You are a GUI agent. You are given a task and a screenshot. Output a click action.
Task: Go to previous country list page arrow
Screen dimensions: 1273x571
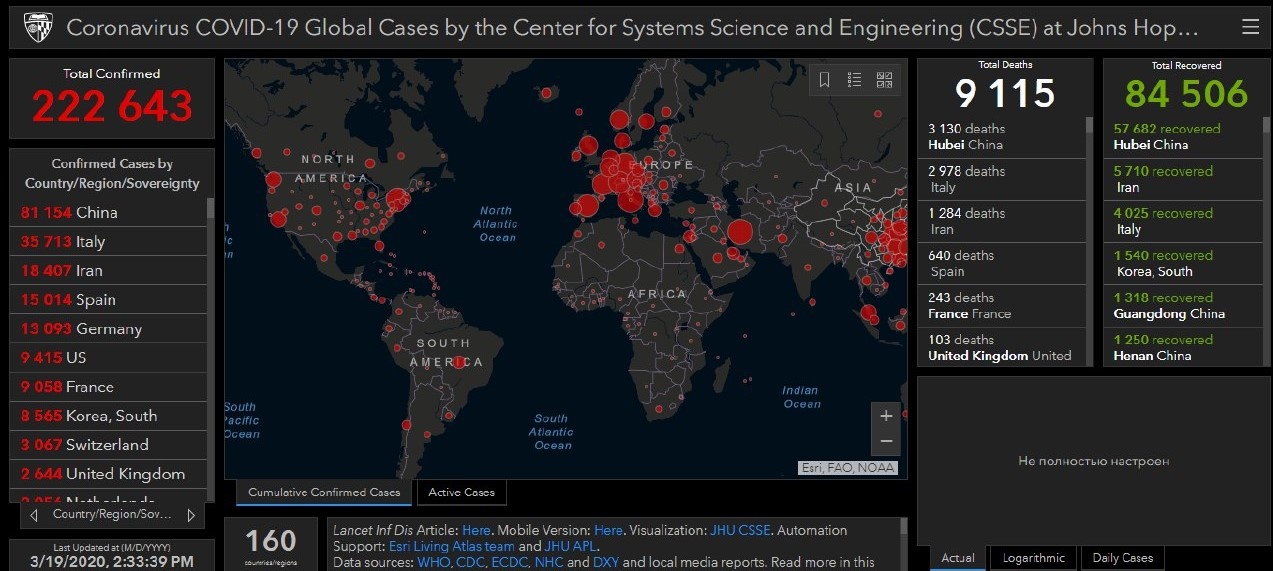coord(35,515)
